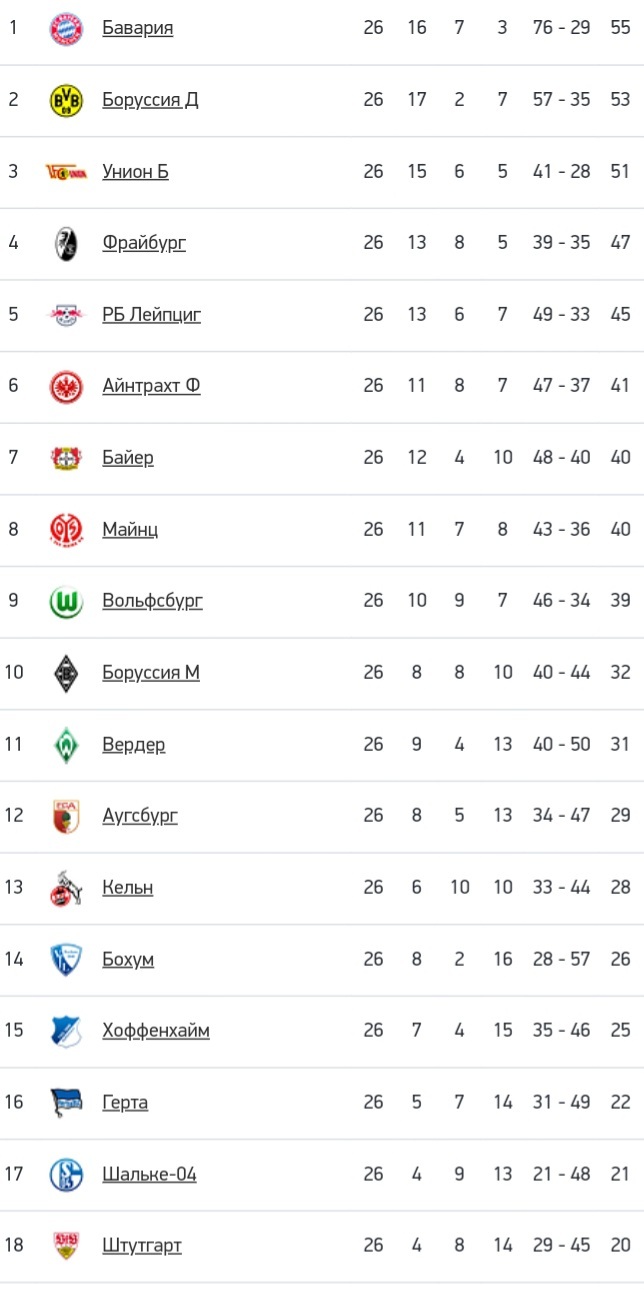The width and height of the screenshot is (644, 1291).
Task: Click the Werder Bremen diamond logo
Action: [x=67, y=745]
